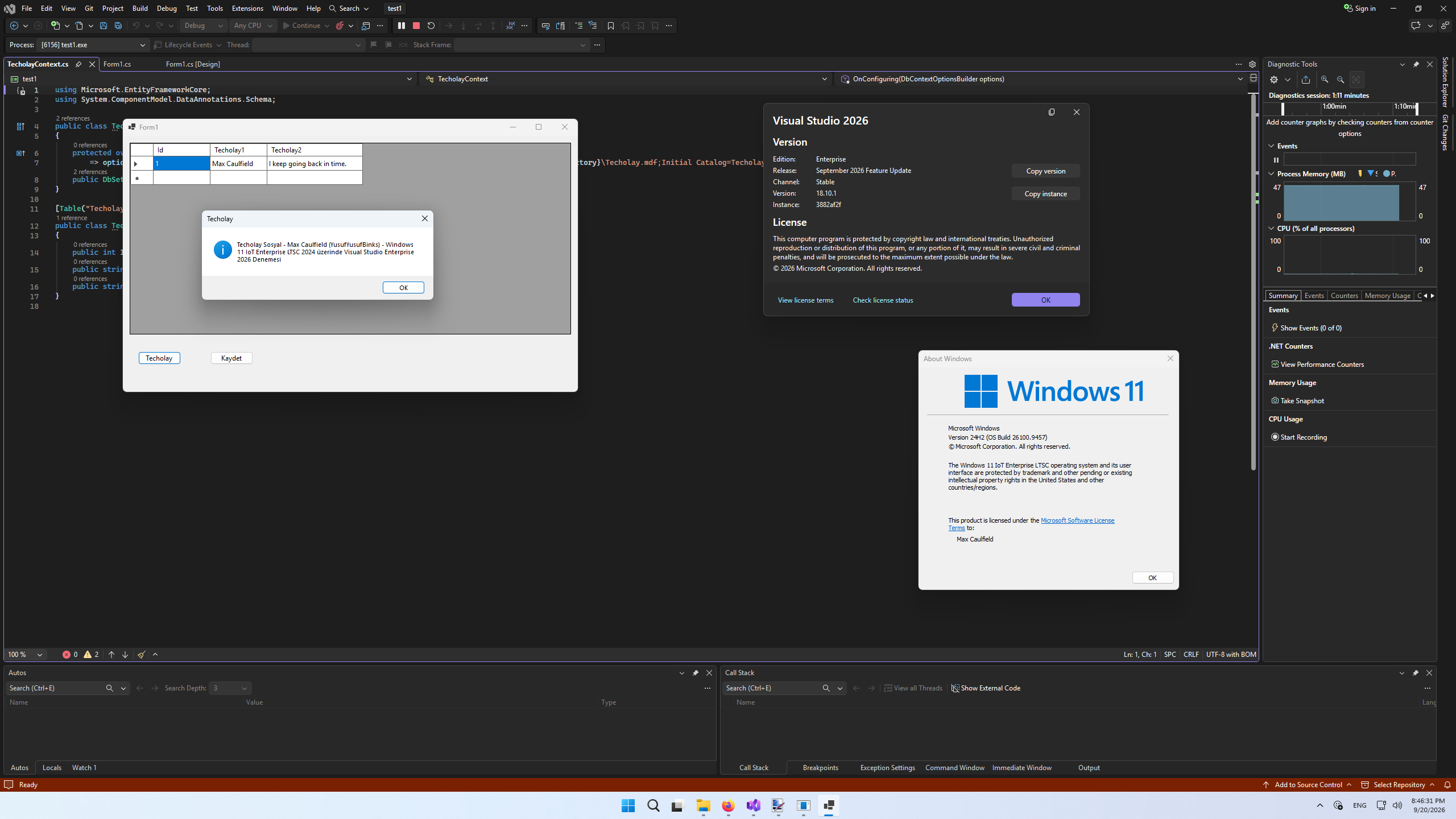1456x819 pixels.
Task: Open the 100 % zoom level dropdown
Action: (x=25, y=655)
